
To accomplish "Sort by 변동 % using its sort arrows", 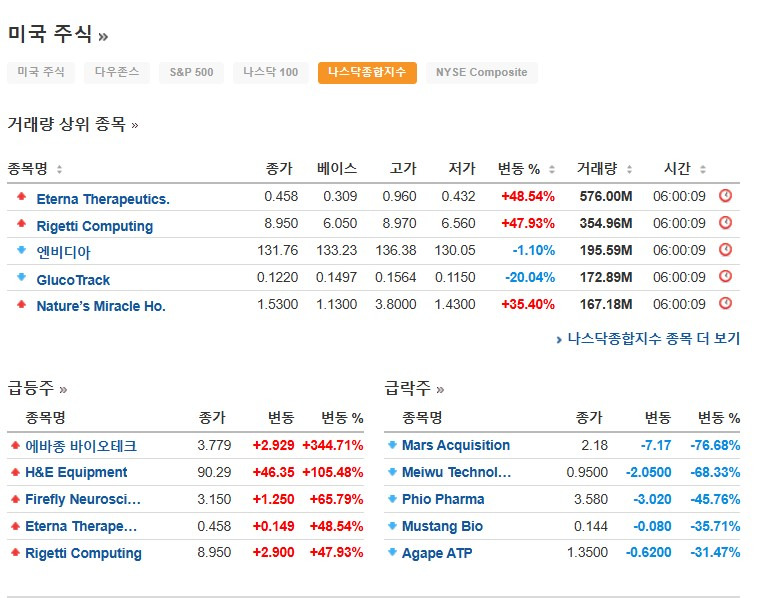I will 552,169.
